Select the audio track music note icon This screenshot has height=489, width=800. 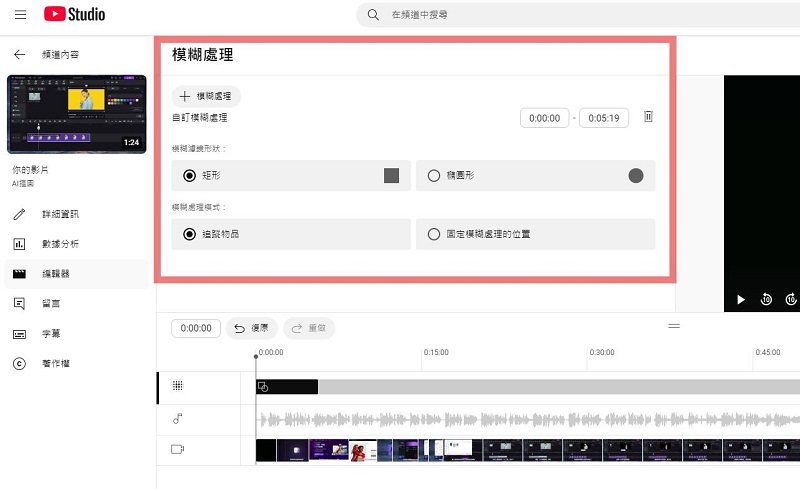177,419
